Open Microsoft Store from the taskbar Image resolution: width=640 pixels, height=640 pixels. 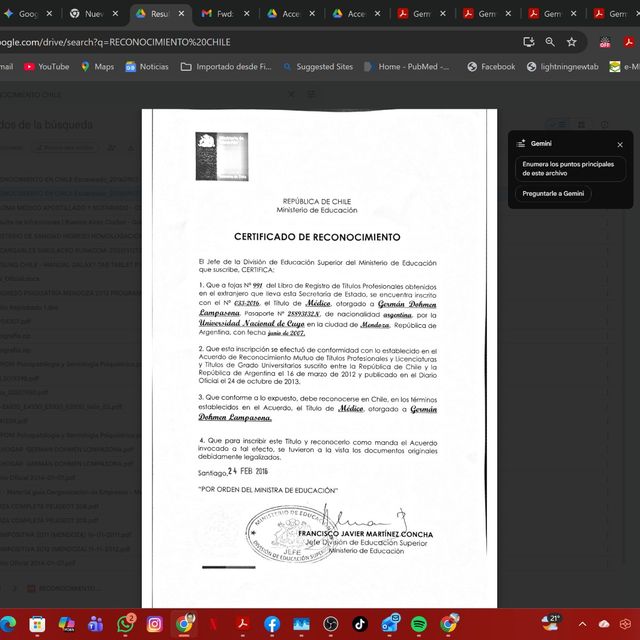point(37,624)
